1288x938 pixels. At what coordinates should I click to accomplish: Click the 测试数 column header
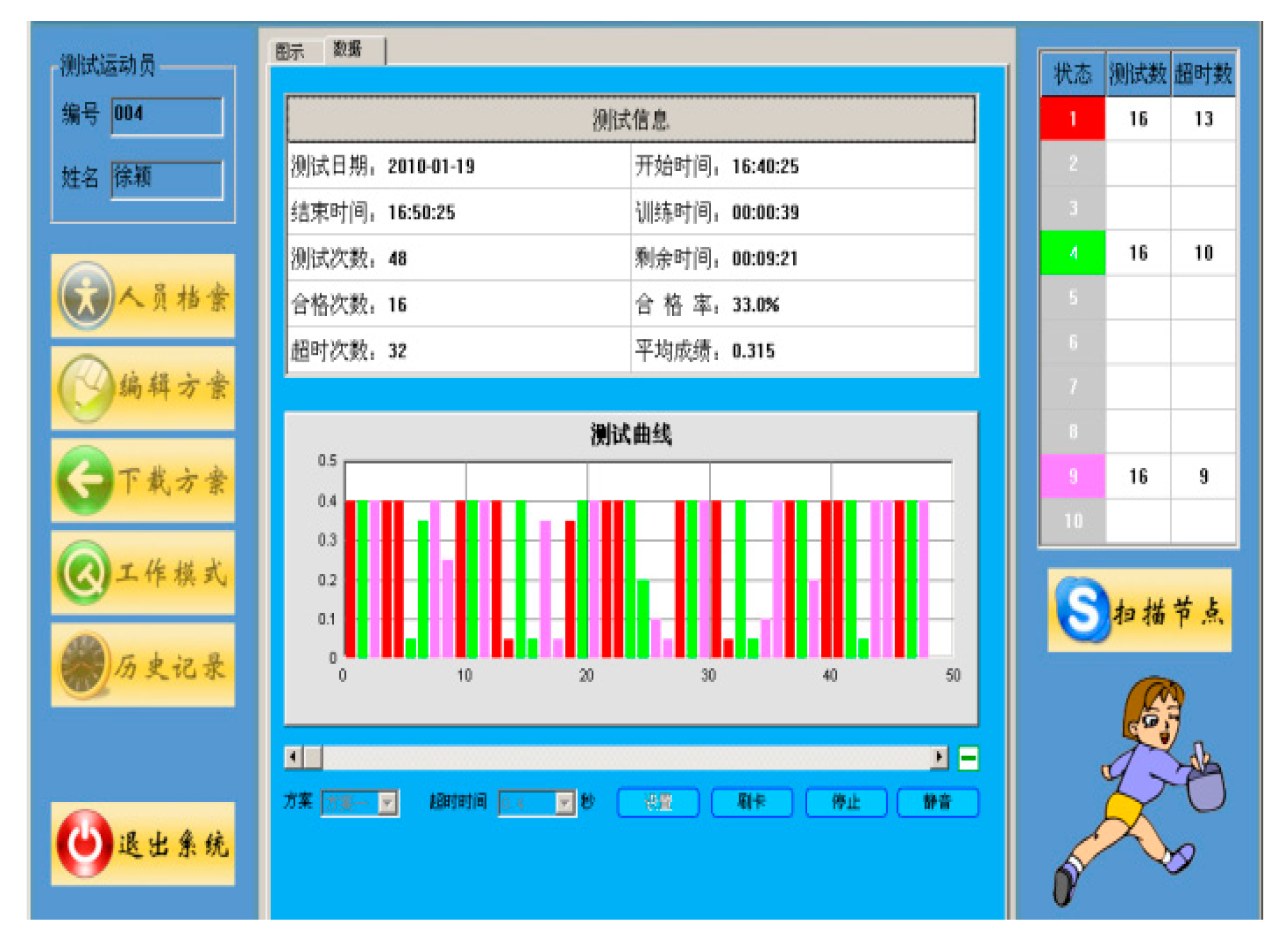pos(1138,73)
